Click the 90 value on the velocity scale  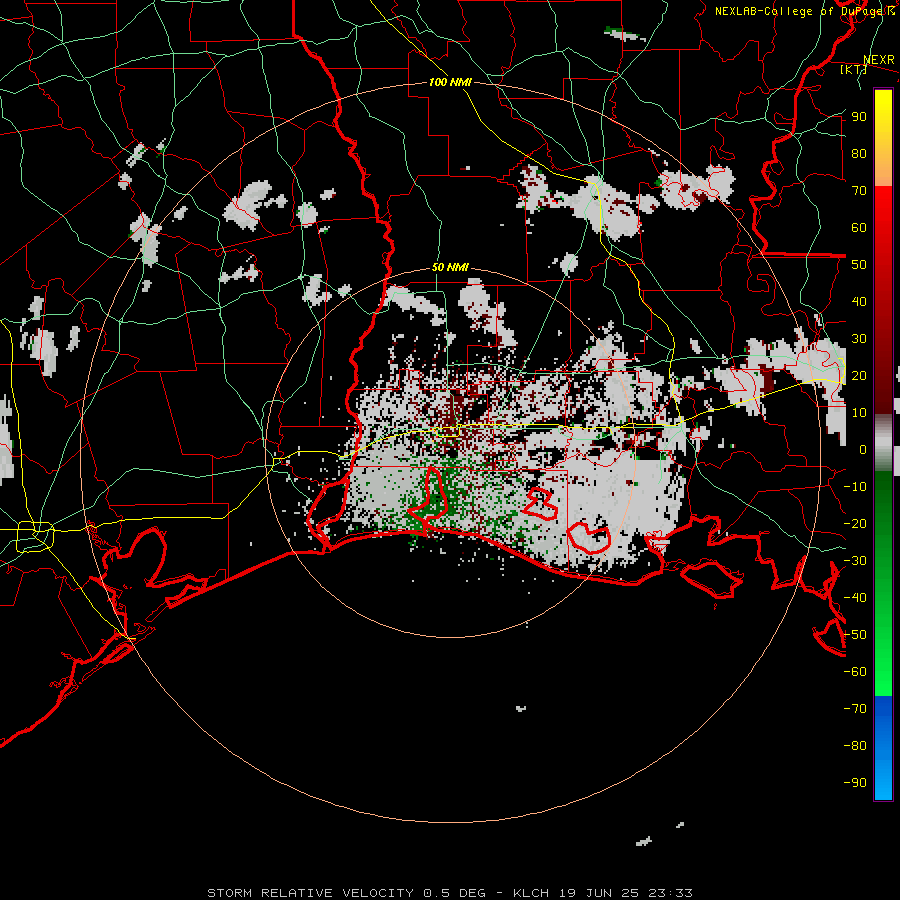(x=859, y=116)
